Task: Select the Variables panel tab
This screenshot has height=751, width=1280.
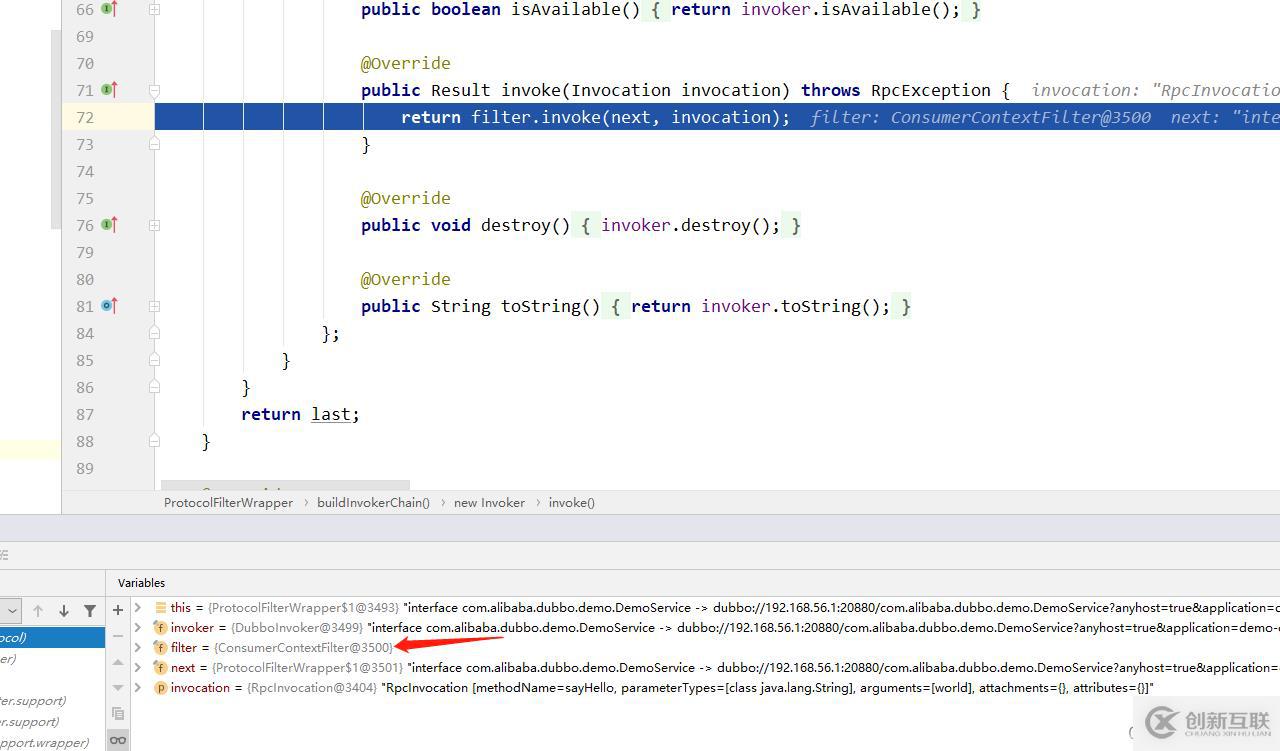Action: 141,583
